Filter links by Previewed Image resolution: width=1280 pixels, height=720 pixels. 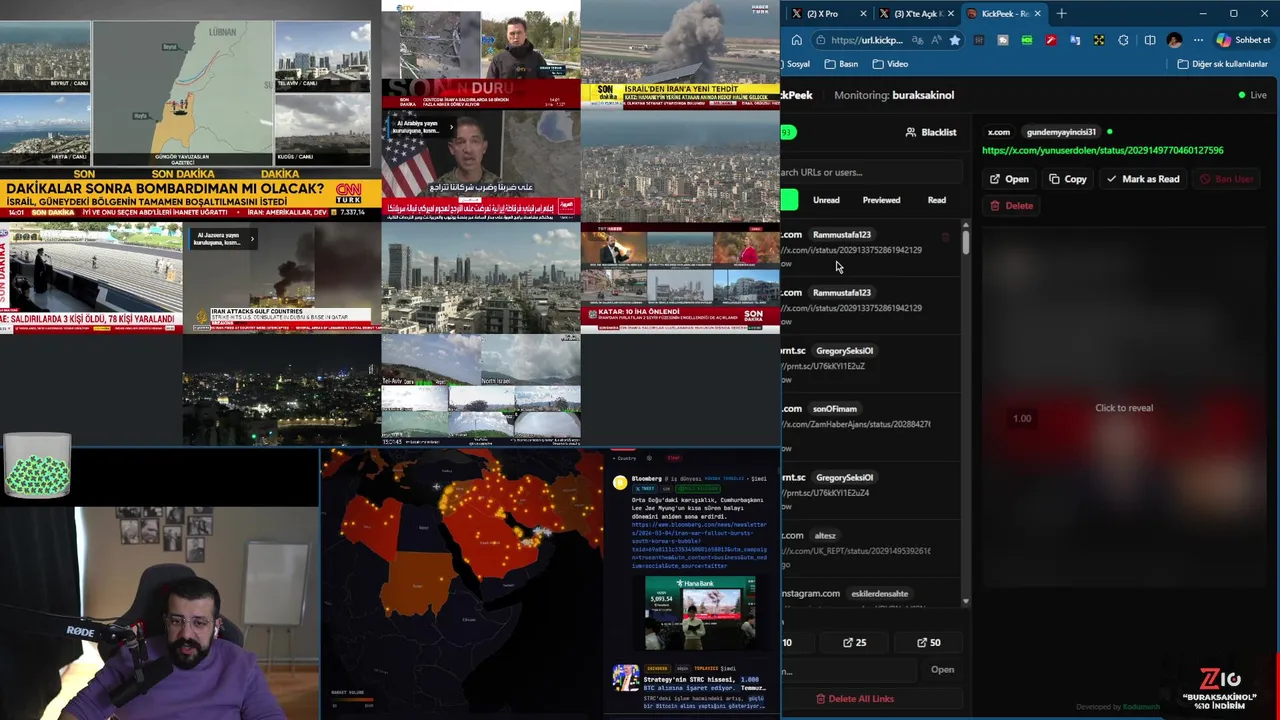(x=881, y=200)
